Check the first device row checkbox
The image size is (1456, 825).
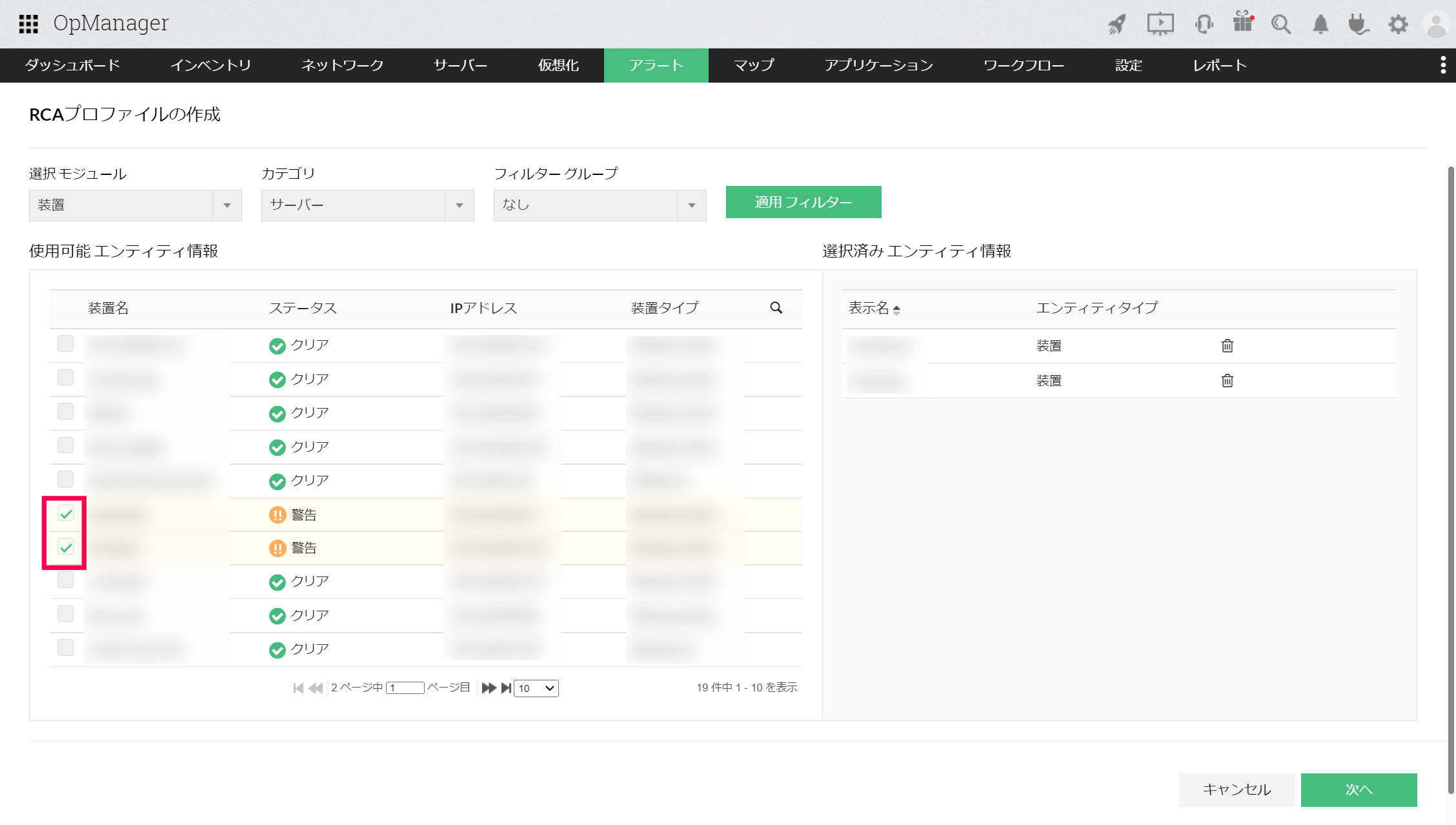[x=66, y=343]
